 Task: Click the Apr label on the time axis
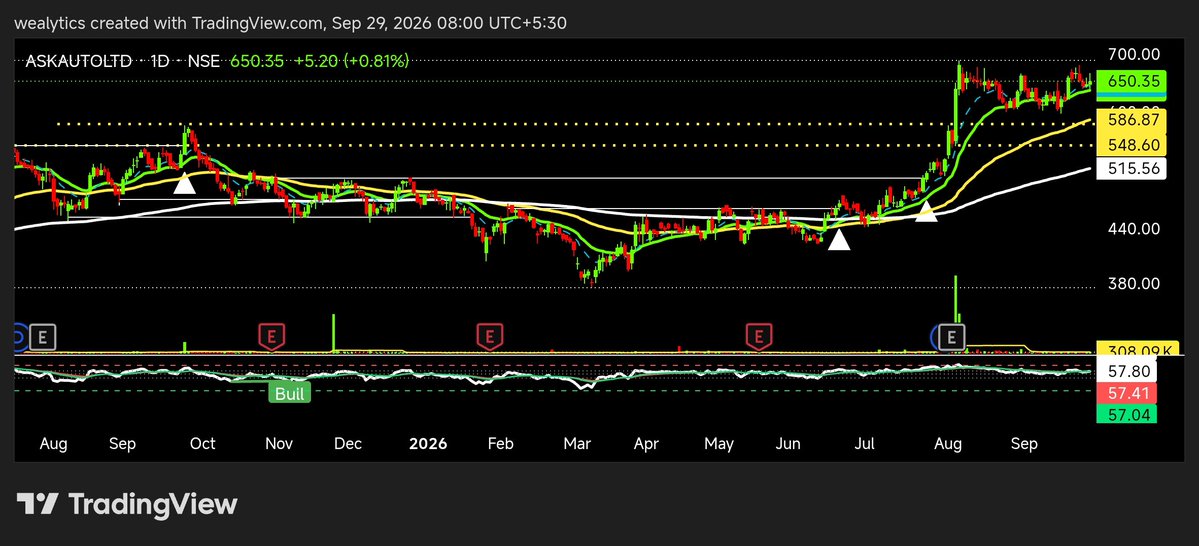pos(647,444)
